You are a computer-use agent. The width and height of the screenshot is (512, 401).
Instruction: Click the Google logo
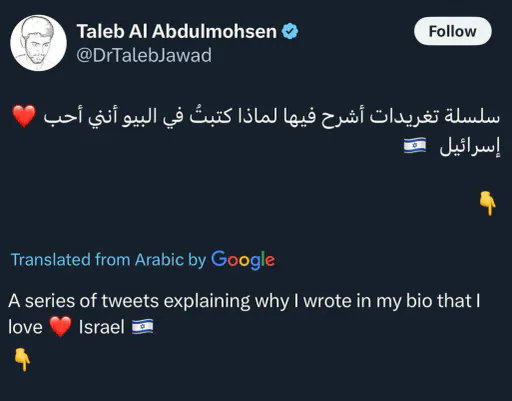coord(243,260)
